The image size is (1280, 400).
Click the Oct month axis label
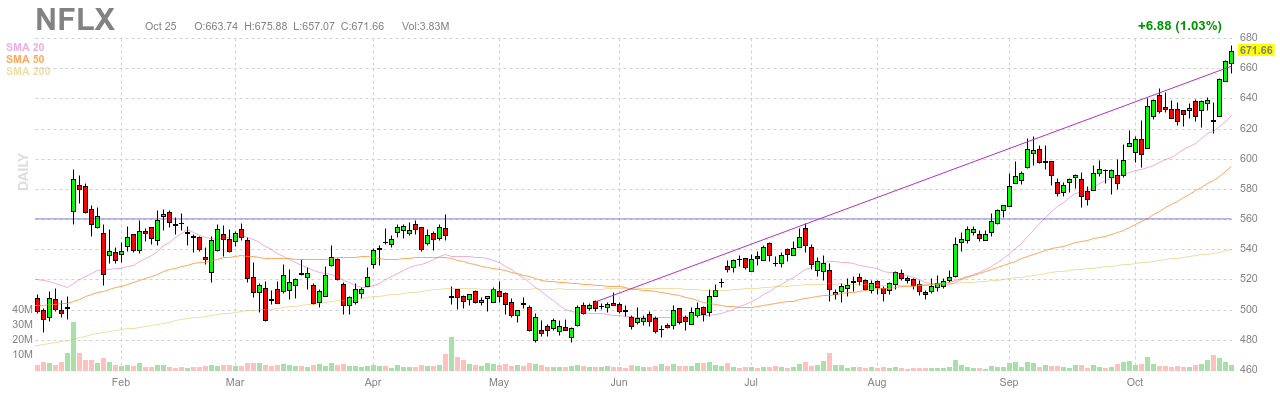(x=1135, y=382)
